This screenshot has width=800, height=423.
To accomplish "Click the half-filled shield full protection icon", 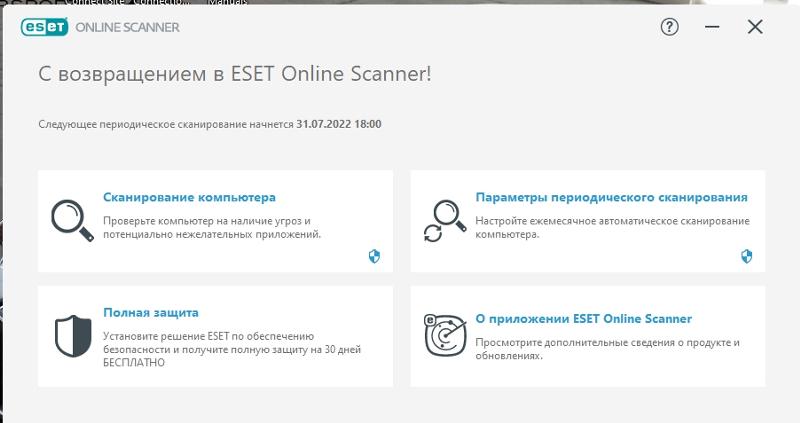I will [x=73, y=336].
